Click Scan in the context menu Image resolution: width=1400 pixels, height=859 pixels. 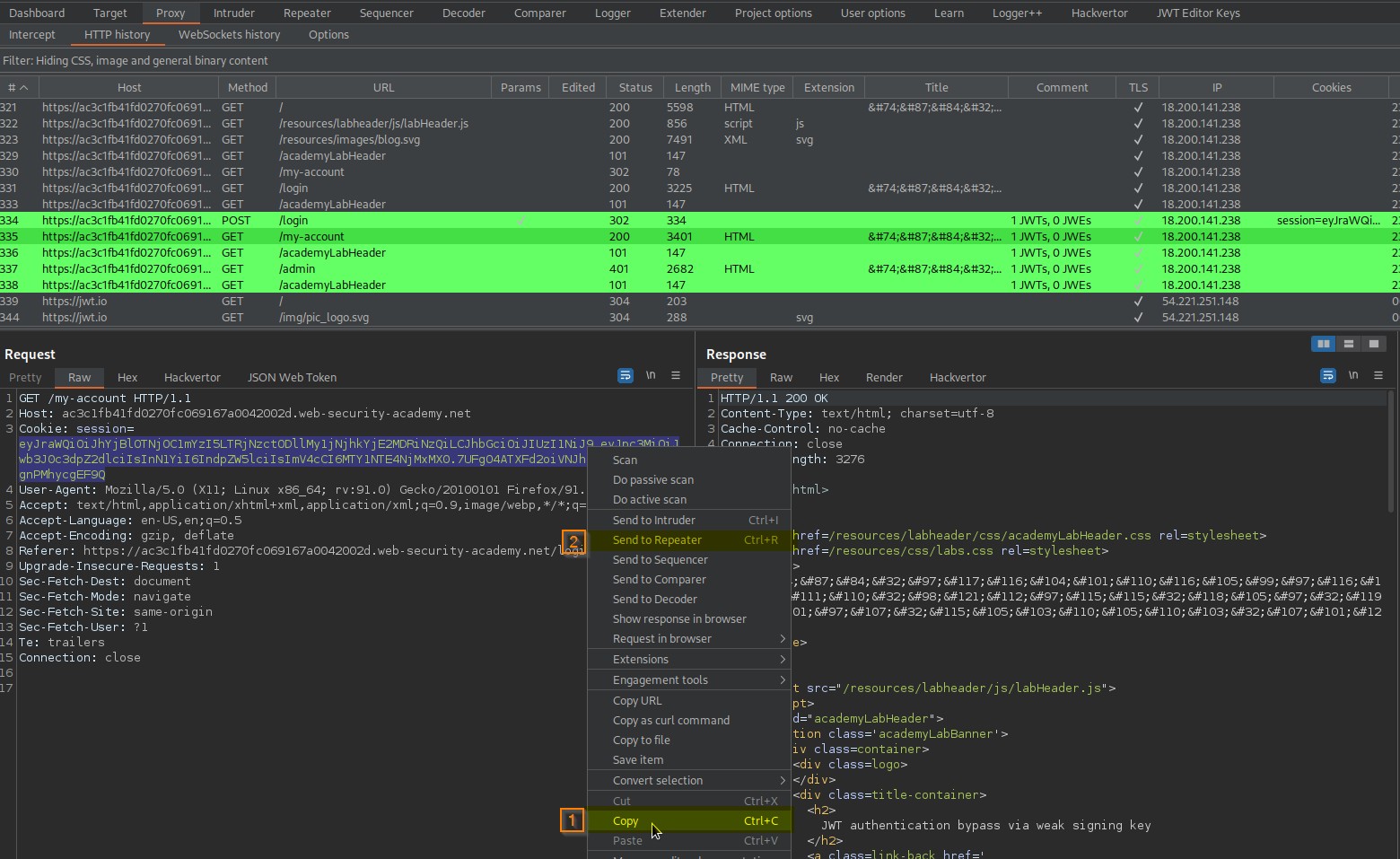pyautogui.click(x=689, y=460)
